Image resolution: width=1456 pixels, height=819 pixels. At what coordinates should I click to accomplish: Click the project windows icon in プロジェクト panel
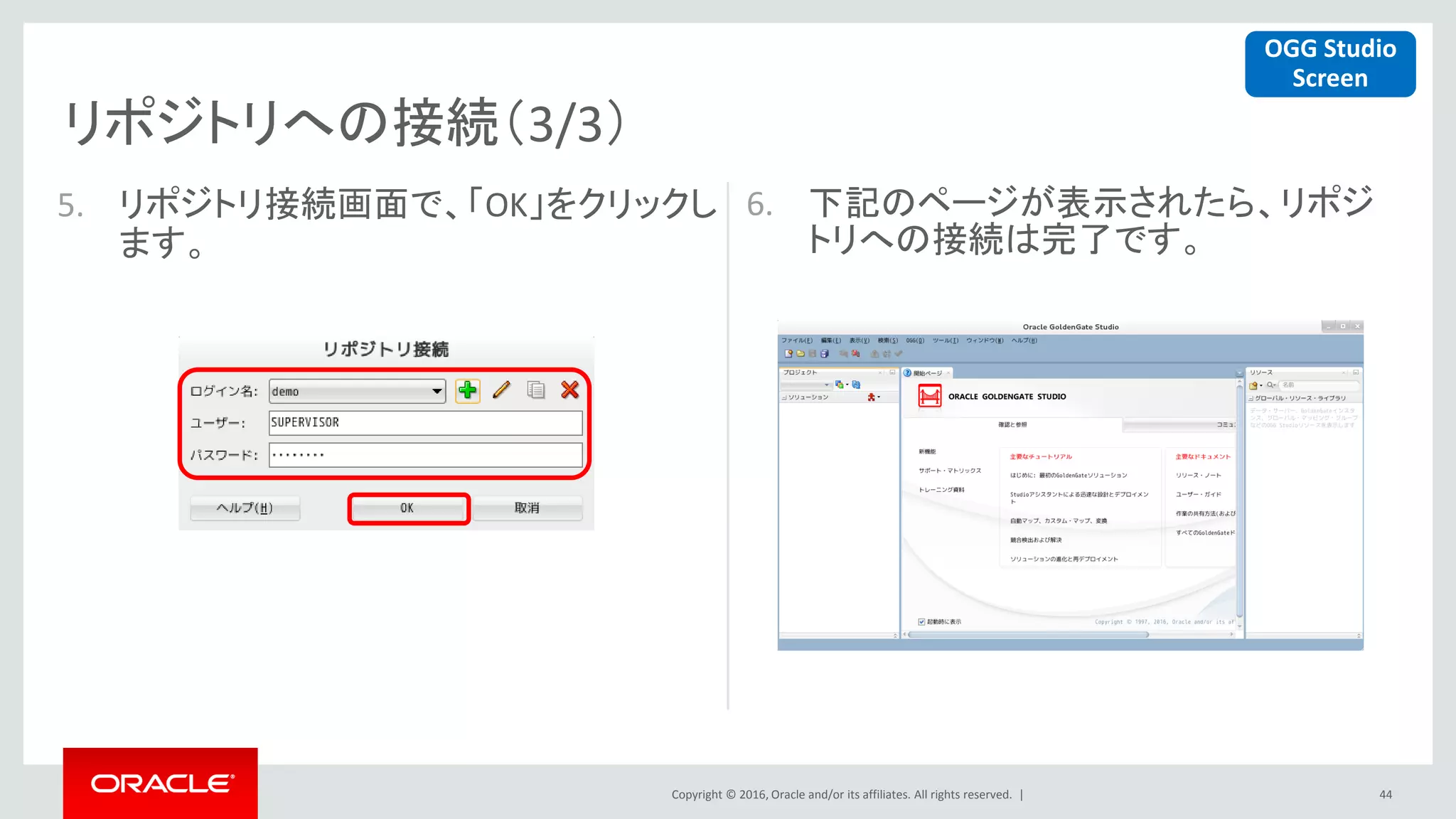(840, 385)
